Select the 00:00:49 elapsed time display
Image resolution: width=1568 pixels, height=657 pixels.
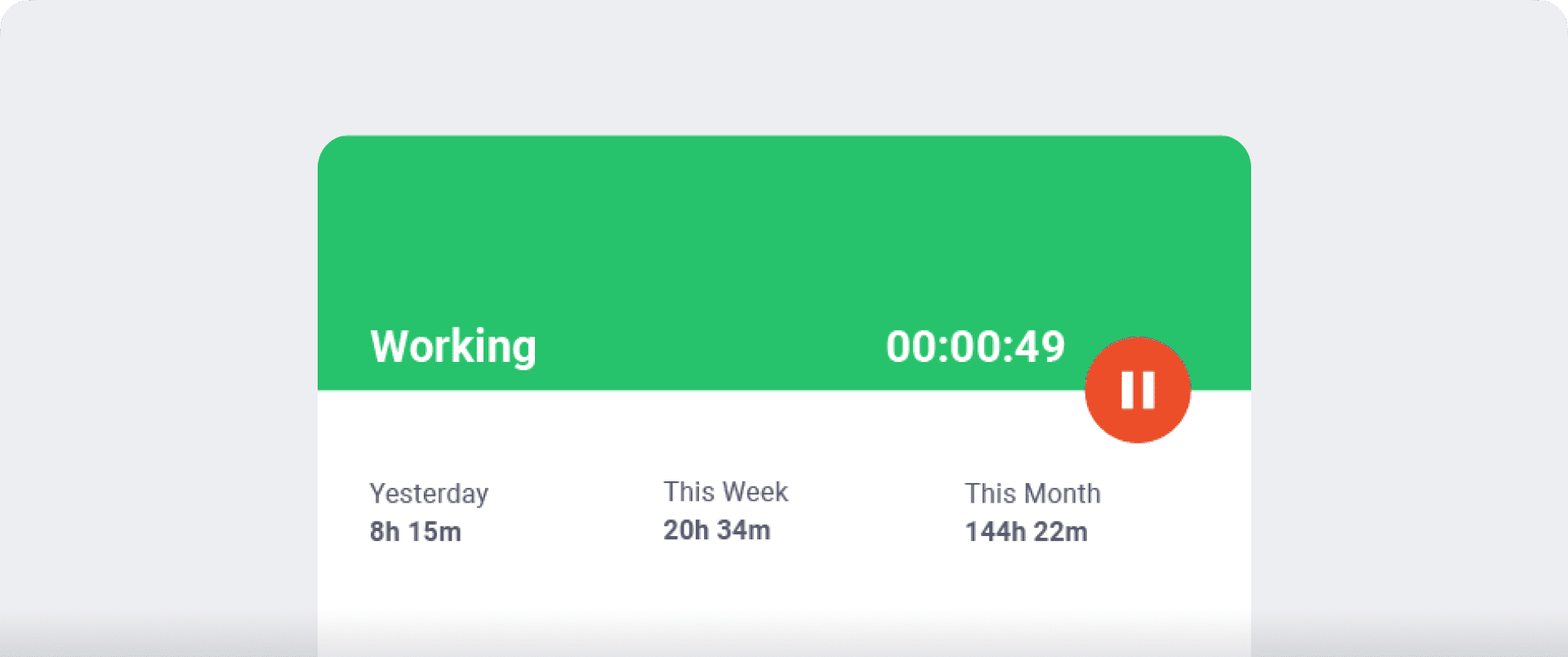point(975,346)
